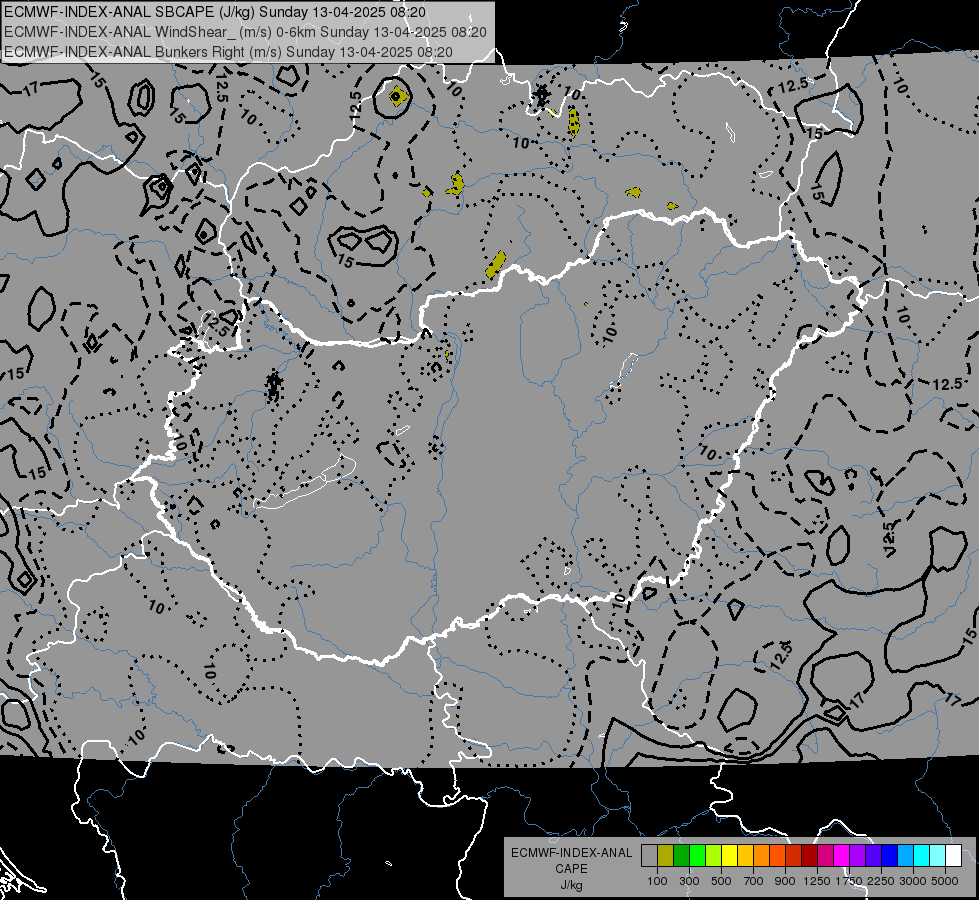Click the Bunkers Right (m/s) header line

click(x=229, y=52)
